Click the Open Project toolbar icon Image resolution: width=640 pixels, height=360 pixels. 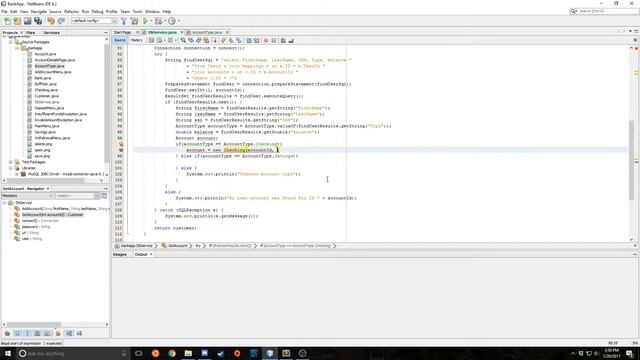coord(27,21)
